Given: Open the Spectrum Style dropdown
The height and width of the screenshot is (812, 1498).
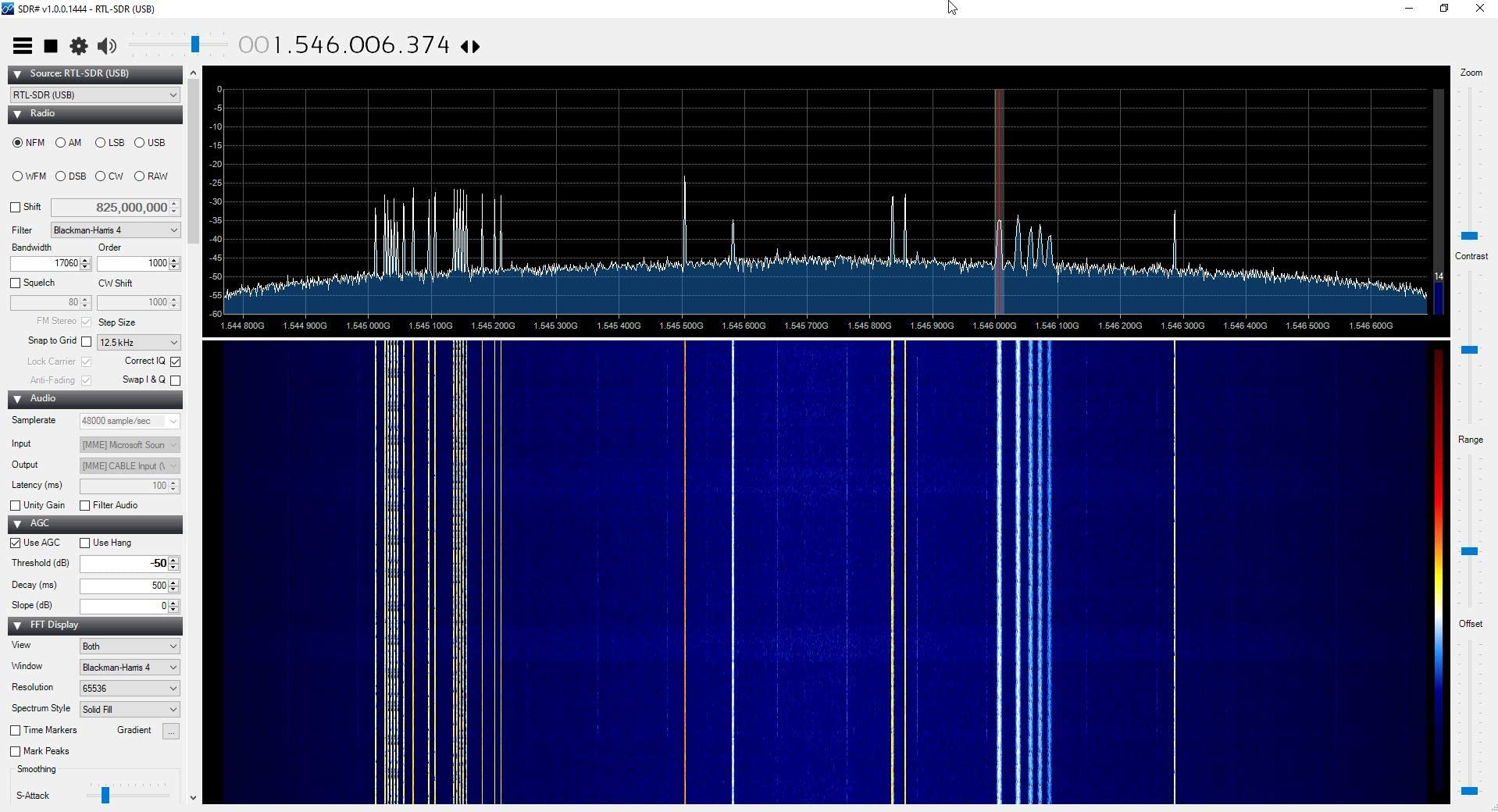Looking at the screenshot, I should click(x=130, y=710).
